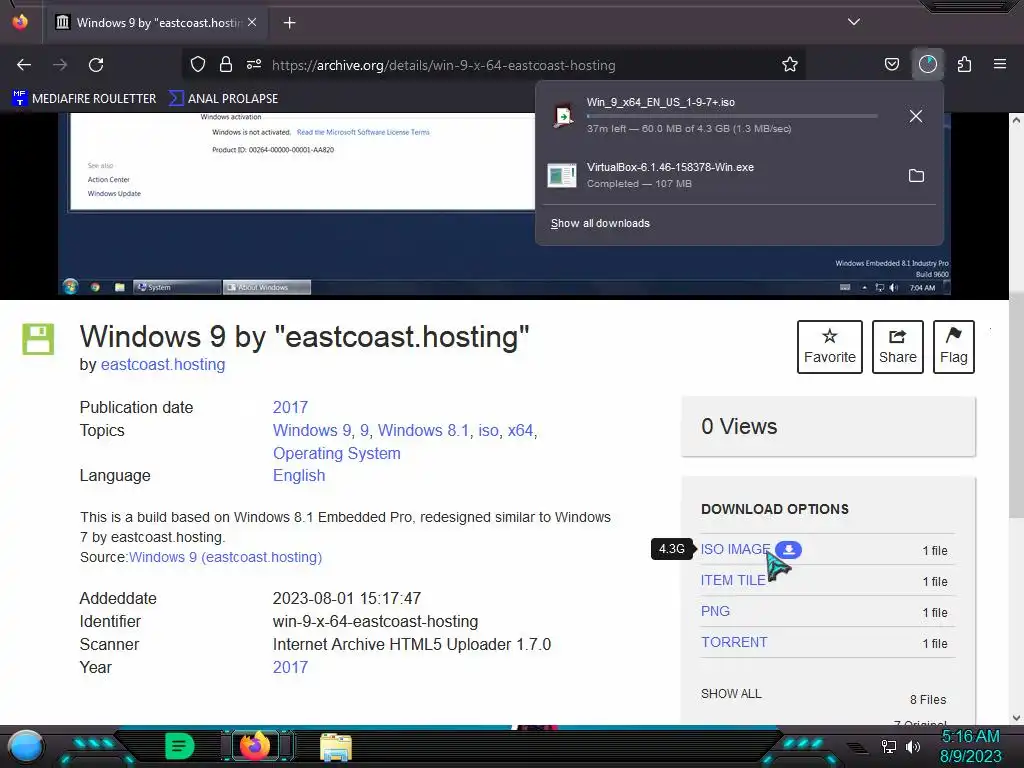Open a new browser tab
This screenshot has height=768, width=1024.
(289, 23)
